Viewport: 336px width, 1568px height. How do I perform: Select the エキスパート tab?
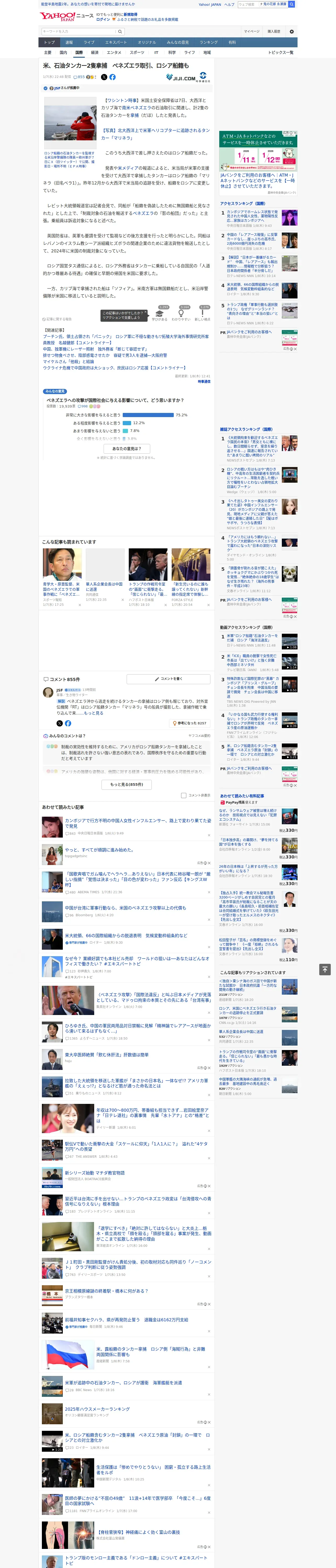116,43
